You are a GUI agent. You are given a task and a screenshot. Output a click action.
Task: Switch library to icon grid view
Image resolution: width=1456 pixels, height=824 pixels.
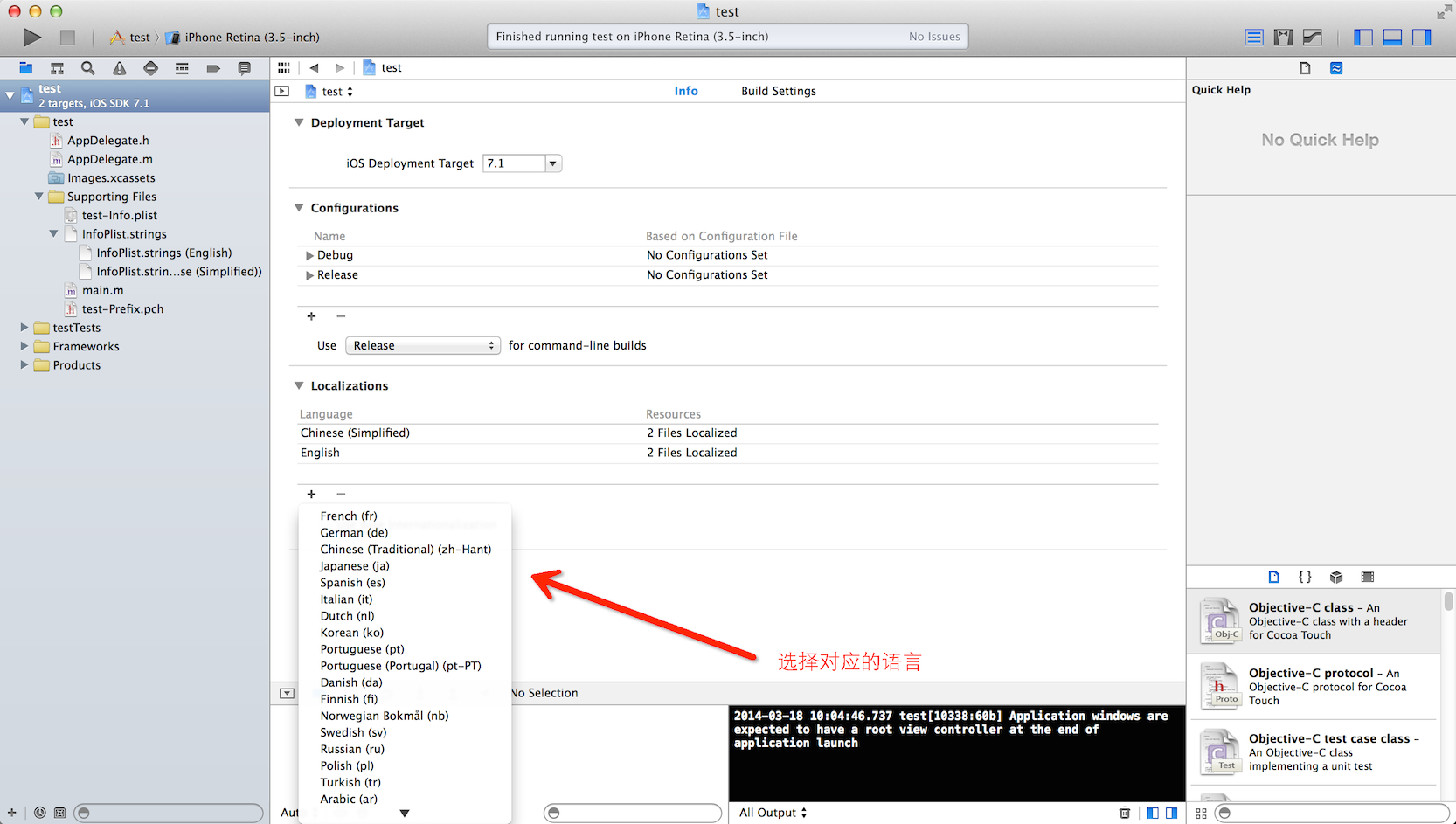[1201, 814]
